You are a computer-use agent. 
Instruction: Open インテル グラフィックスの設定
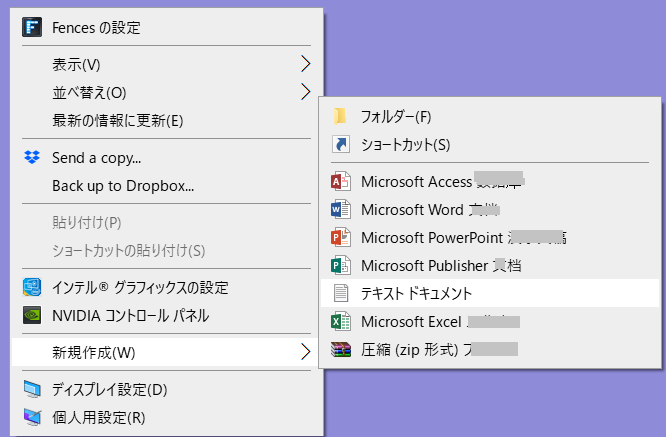[166, 288]
